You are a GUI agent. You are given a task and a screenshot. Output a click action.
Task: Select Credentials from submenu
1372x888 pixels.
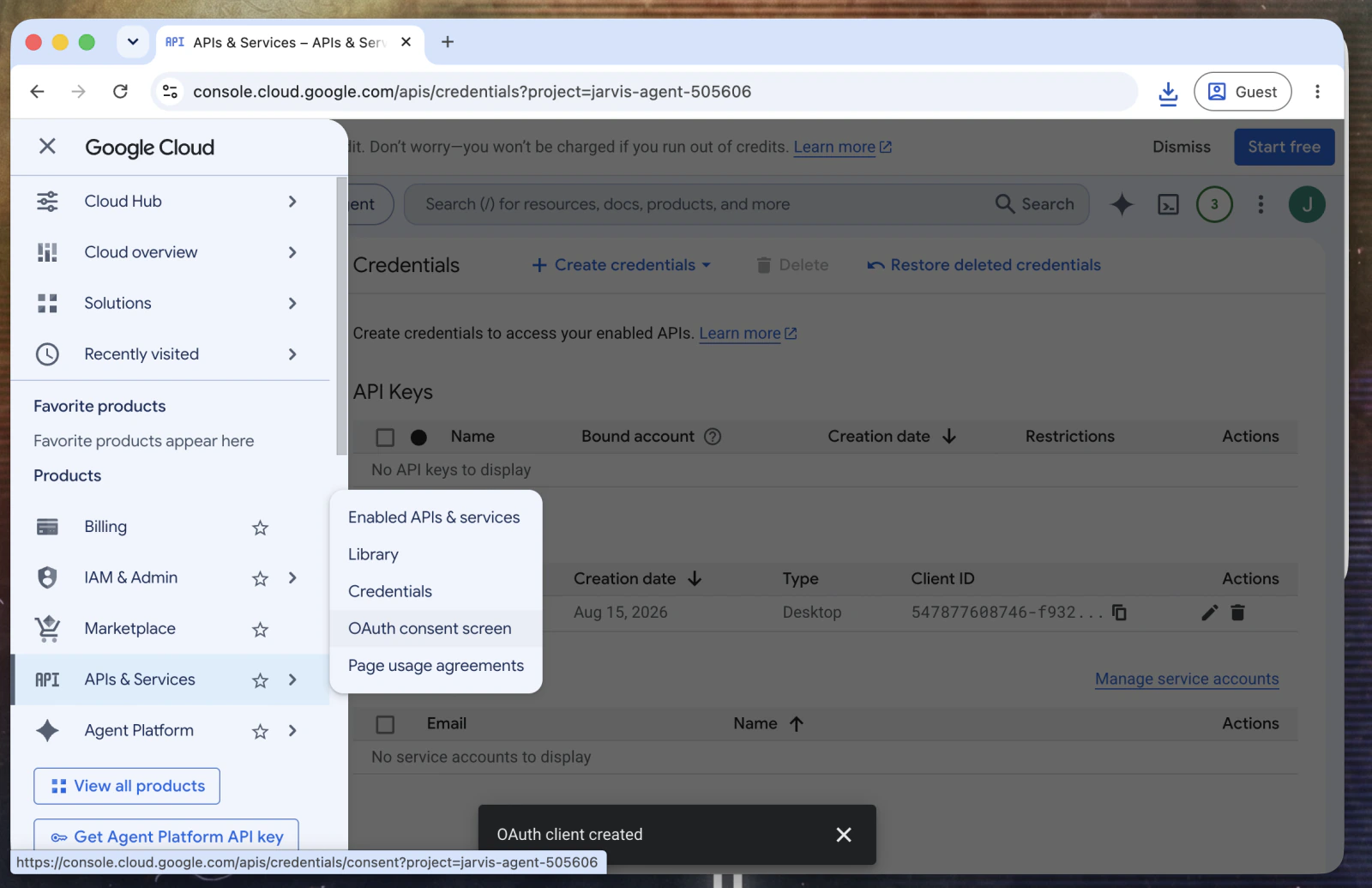435,591
